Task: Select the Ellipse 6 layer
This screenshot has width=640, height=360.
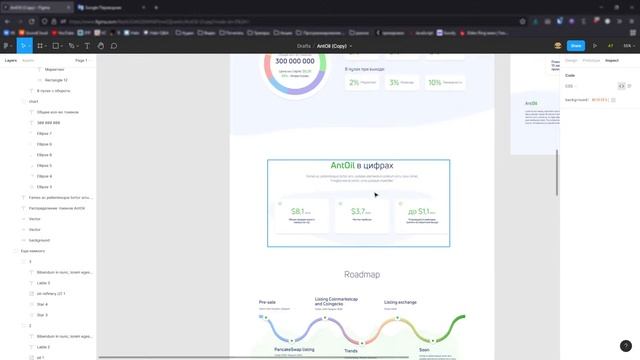Action: [44, 155]
